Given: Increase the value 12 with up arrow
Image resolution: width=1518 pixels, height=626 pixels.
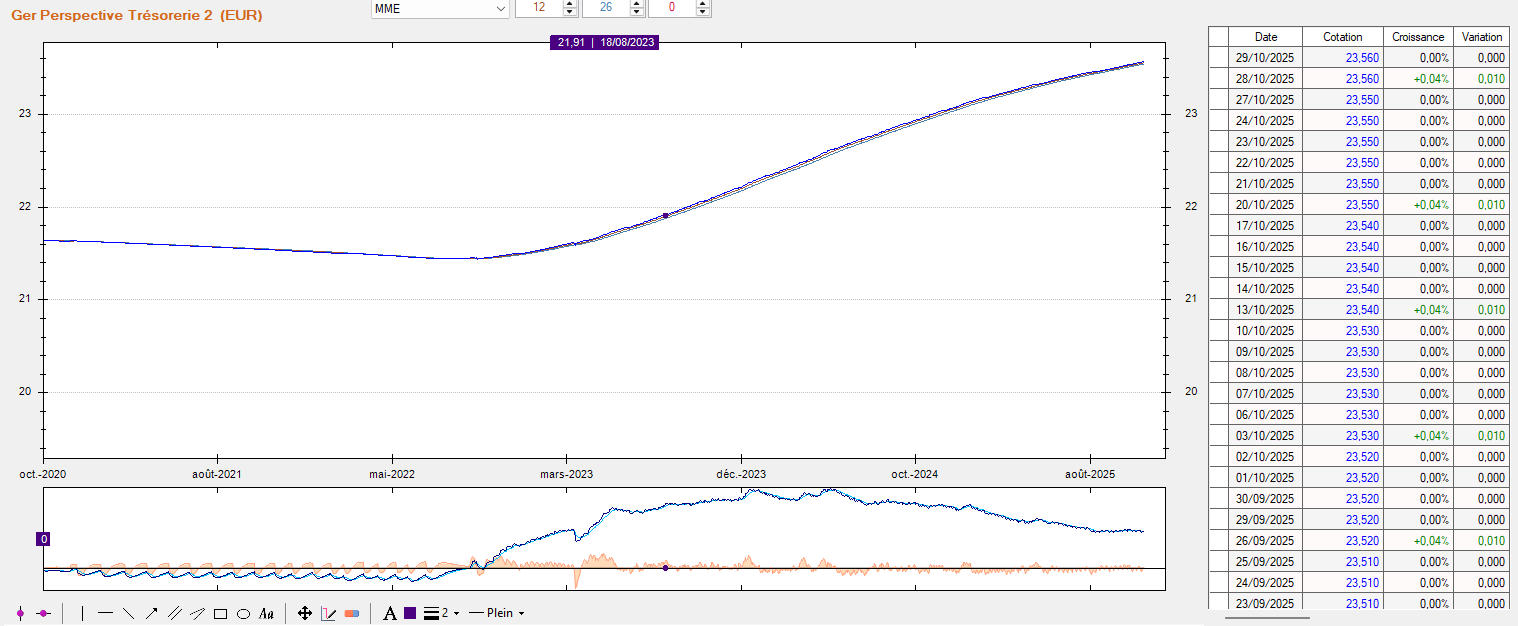Looking at the screenshot, I should 569,5.
